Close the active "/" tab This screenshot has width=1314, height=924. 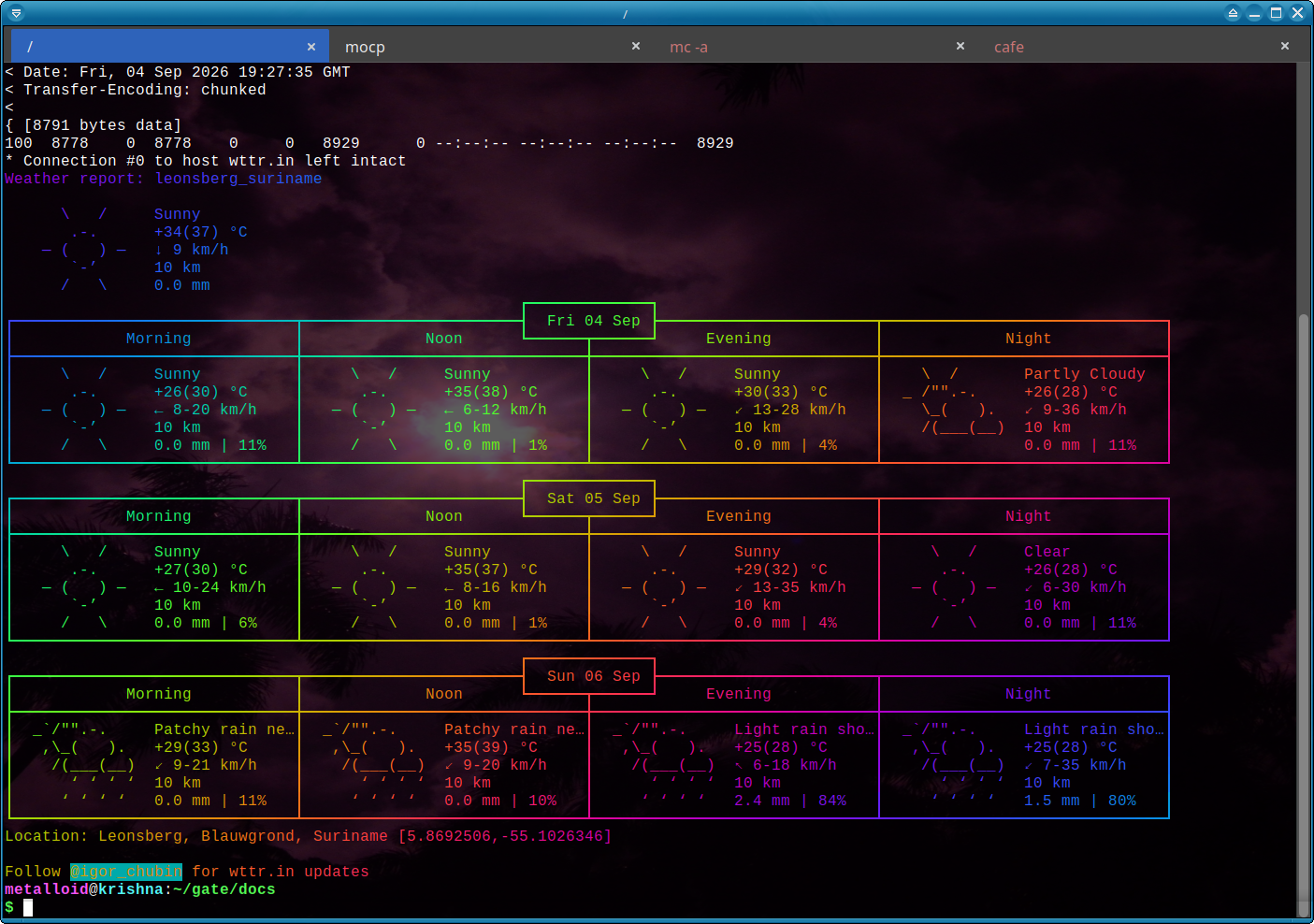(x=311, y=47)
